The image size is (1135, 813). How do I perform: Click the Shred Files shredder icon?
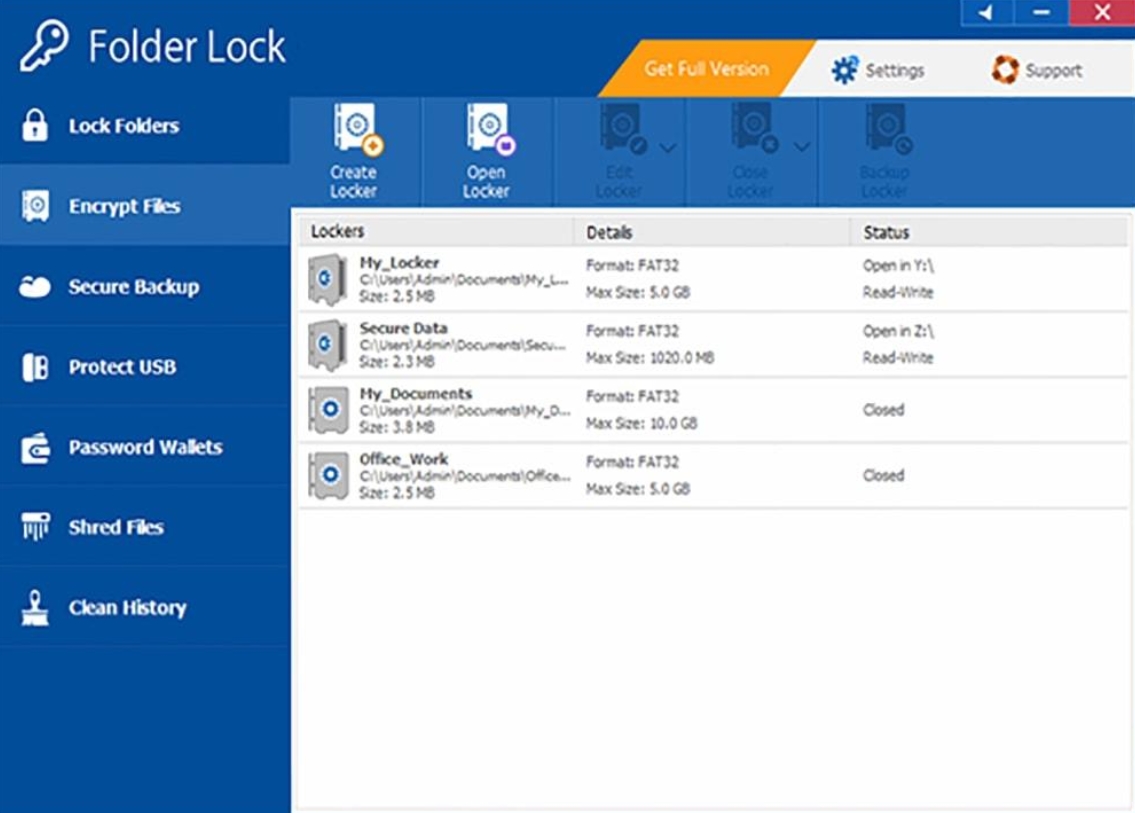coord(35,527)
